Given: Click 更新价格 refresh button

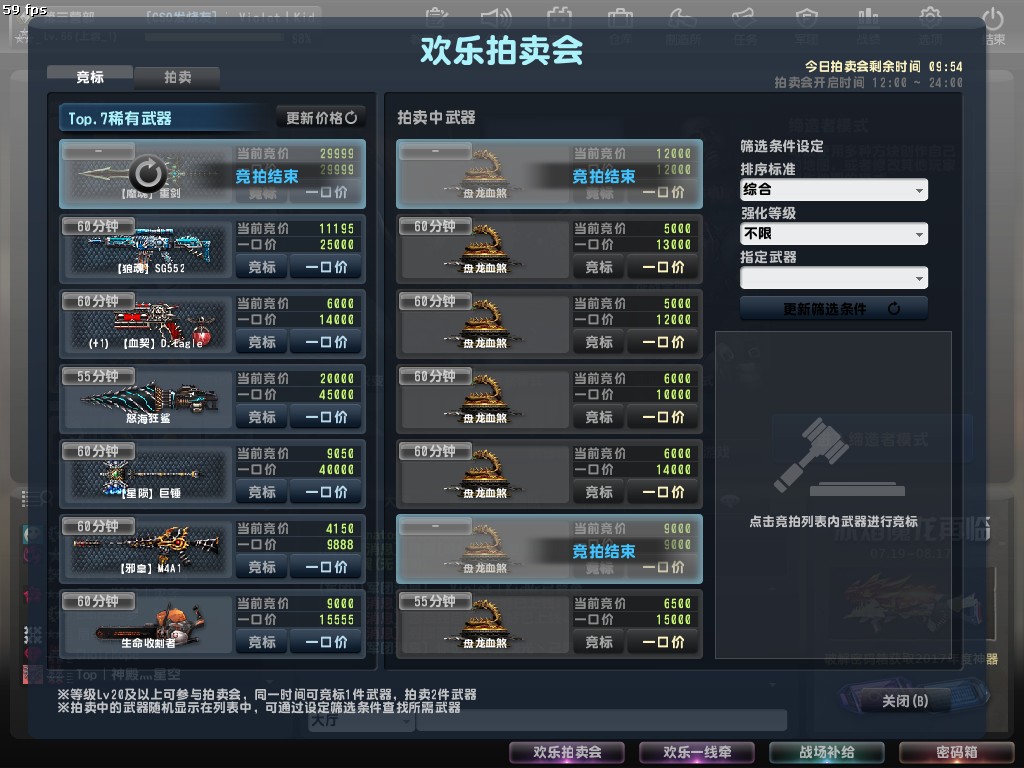Looking at the screenshot, I should pos(321,118).
